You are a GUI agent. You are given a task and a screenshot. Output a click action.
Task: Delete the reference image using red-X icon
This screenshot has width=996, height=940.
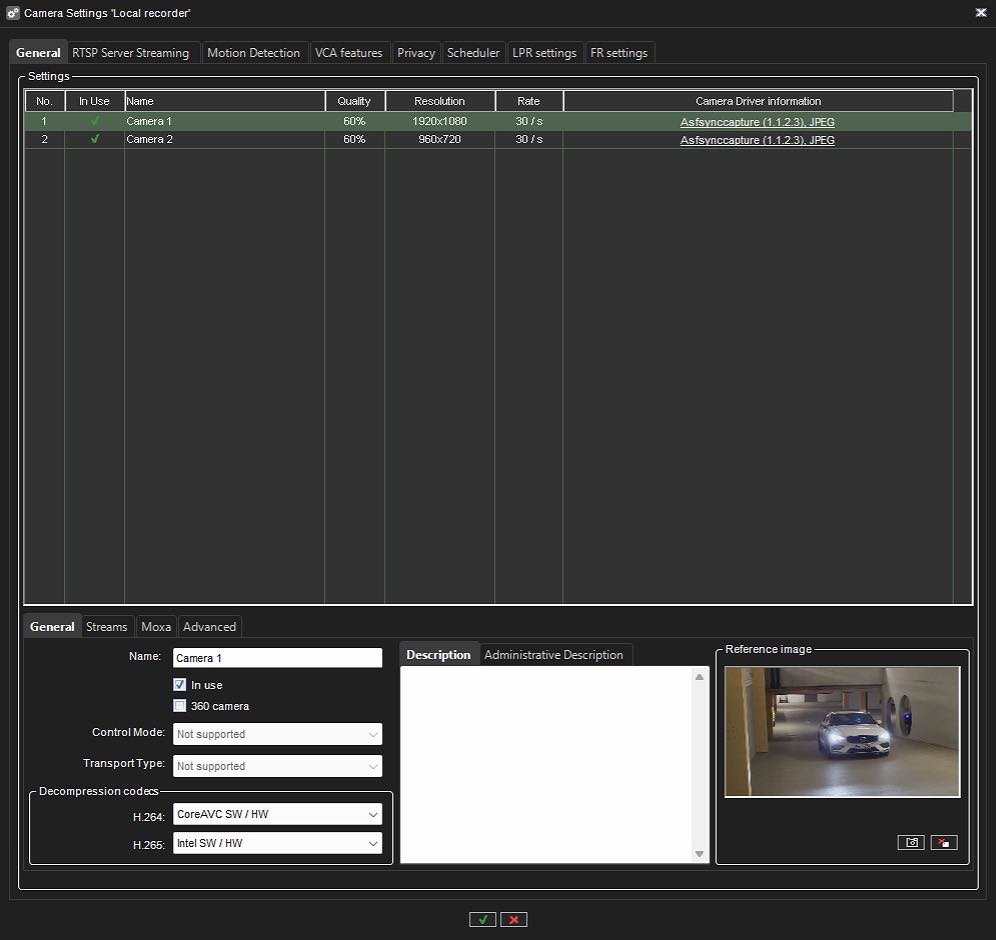[x=943, y=843]
